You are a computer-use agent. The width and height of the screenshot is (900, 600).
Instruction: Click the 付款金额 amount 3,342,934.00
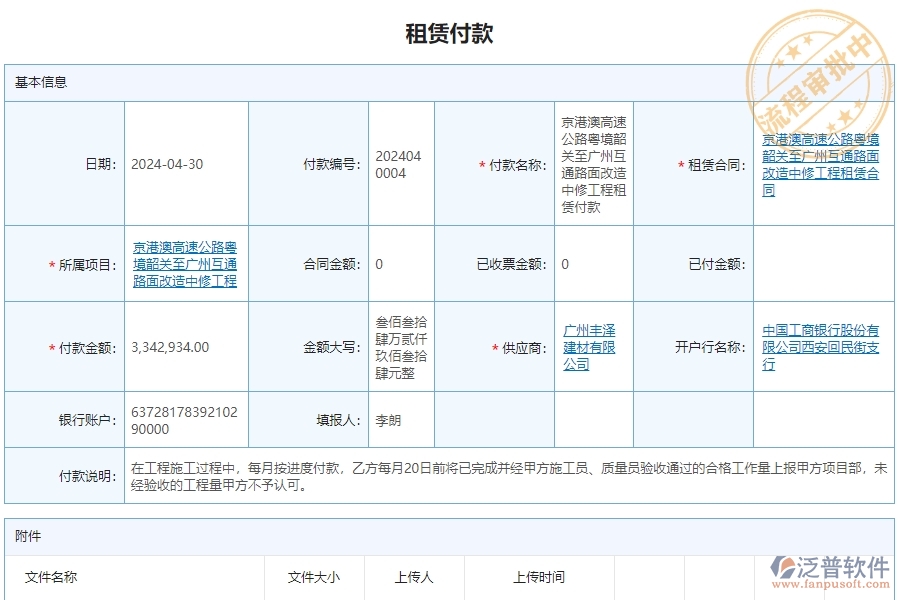(172, 347)
